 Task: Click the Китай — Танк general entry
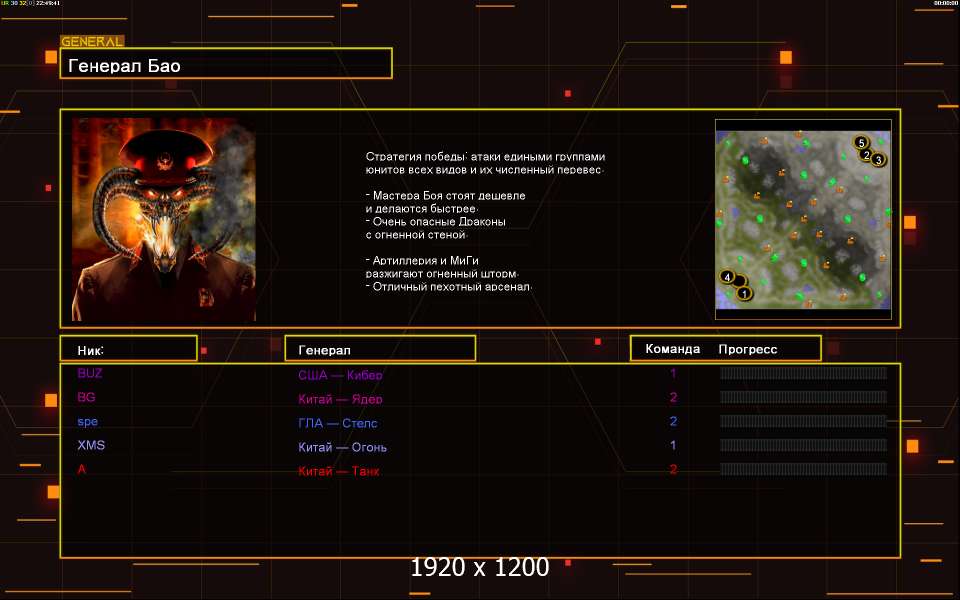pos(339,471)
